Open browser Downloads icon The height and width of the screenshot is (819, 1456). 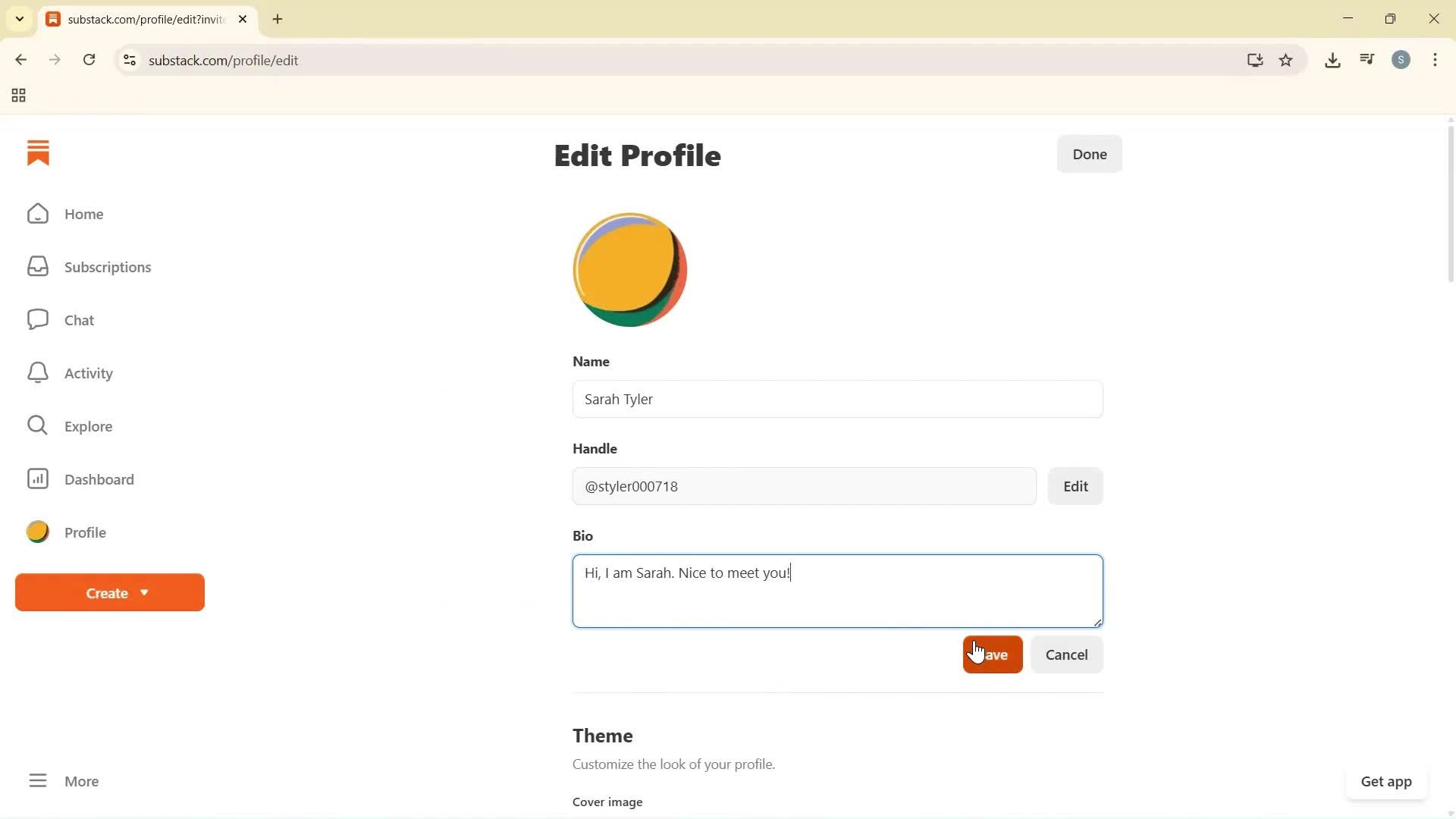click(1332, 60)
